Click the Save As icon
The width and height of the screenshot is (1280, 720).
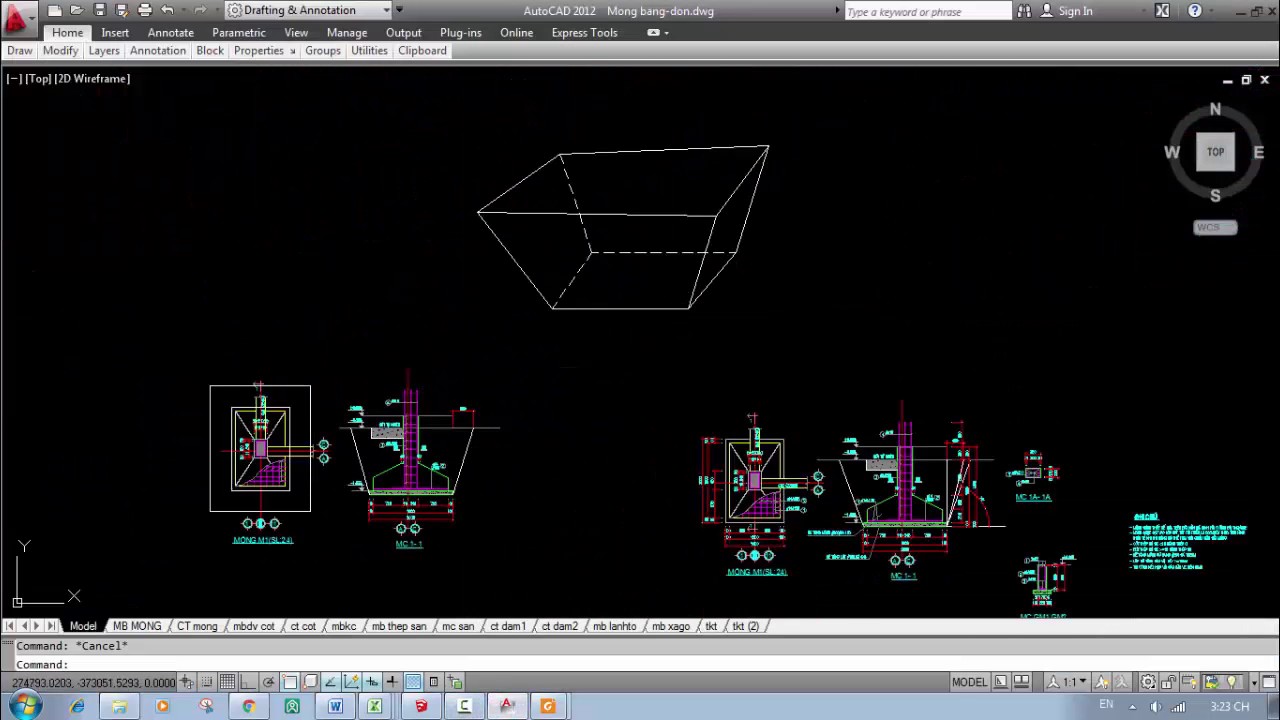point(122,10)
